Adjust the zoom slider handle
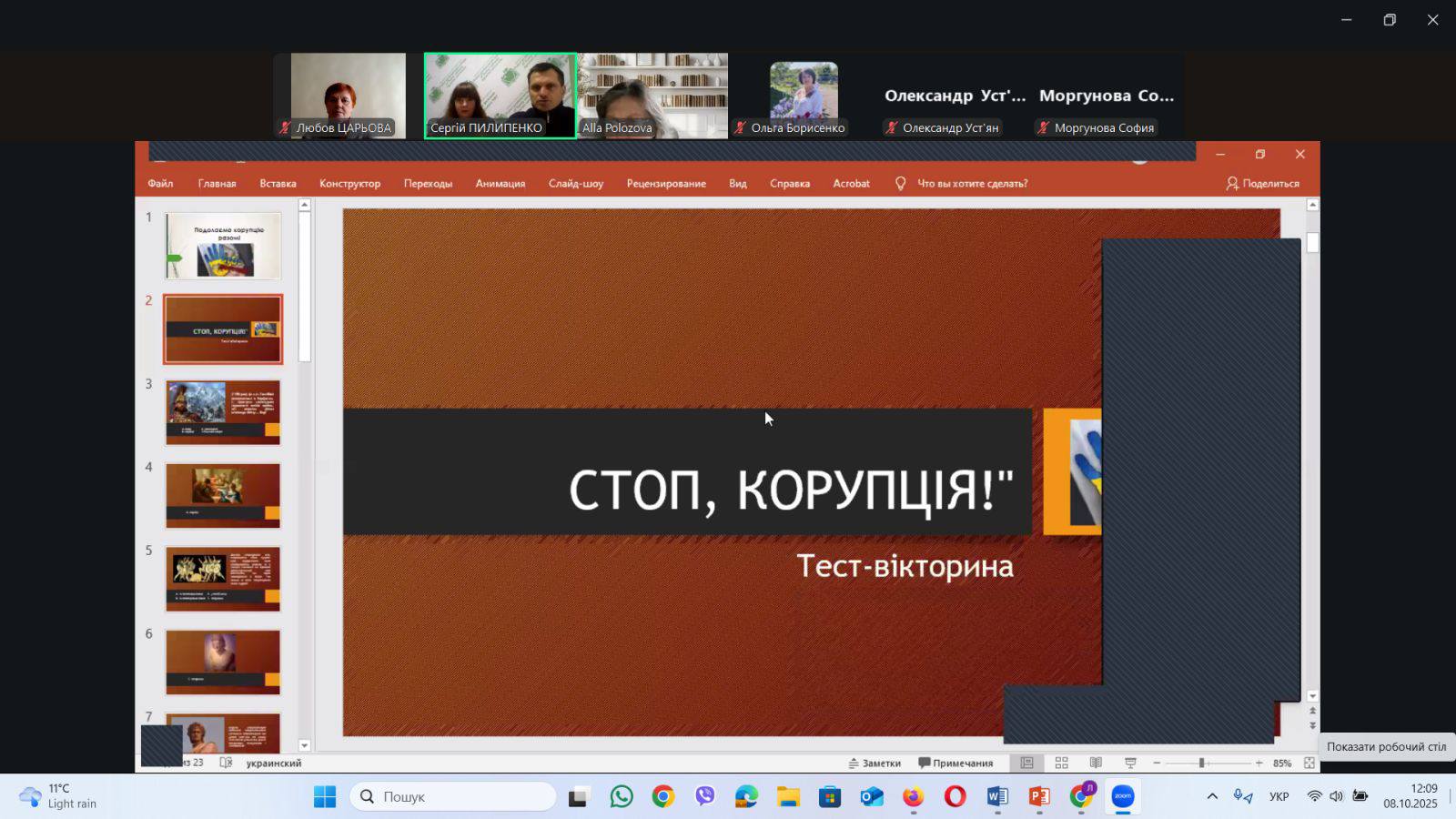 1201,763
